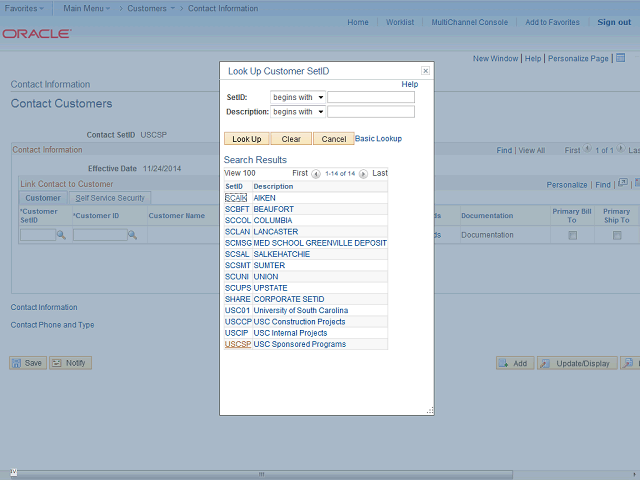640x480 pixels.
Task: Open the Customer SetID lookup magnifier
Action: tap(61, 235)
